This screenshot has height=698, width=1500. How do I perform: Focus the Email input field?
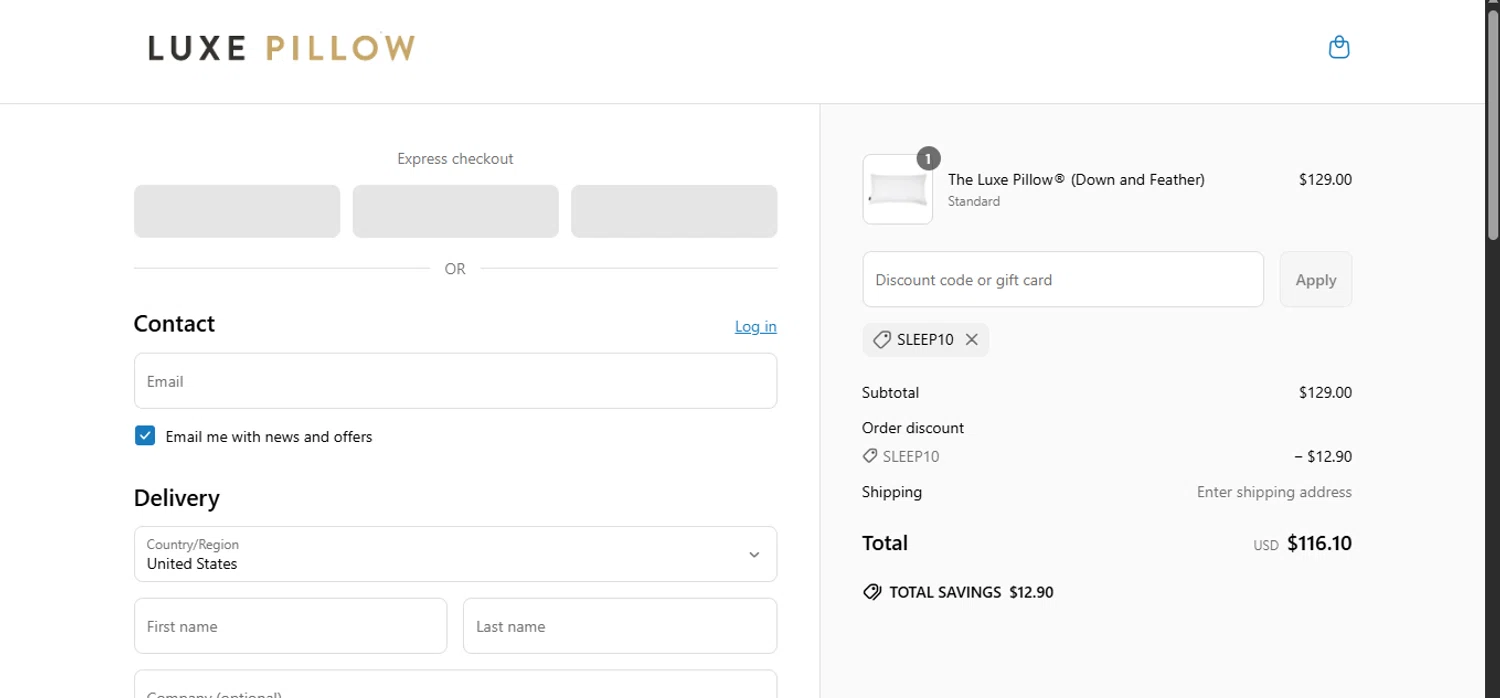pos(455,381)
